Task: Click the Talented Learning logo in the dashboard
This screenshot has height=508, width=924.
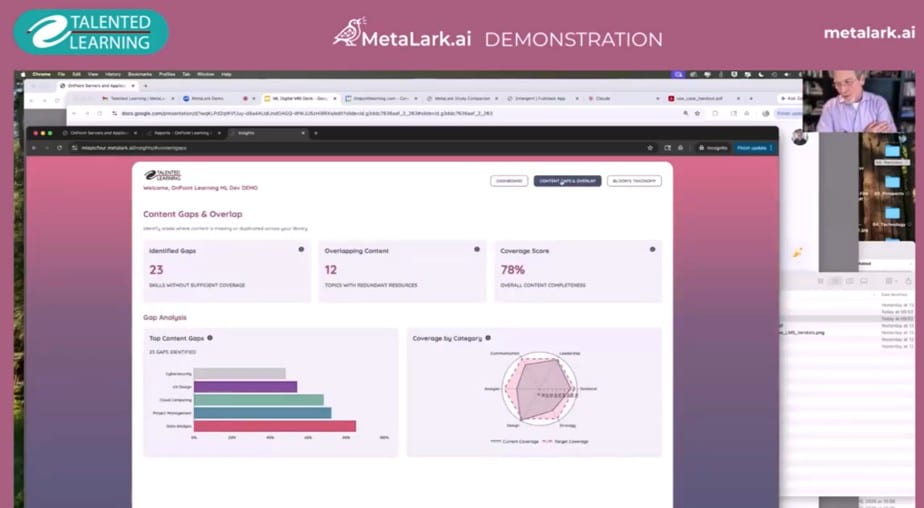Action: point(163,175)
